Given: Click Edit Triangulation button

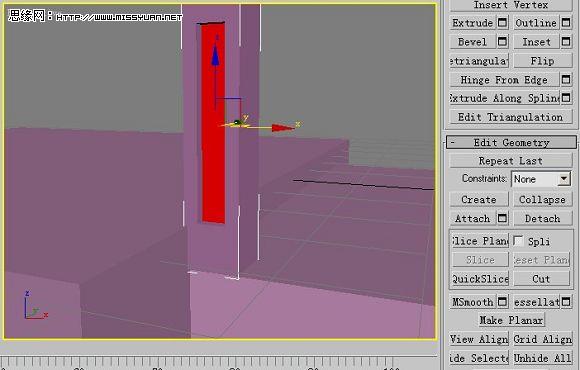Looking at the screenshot, I should pos(511,117).
